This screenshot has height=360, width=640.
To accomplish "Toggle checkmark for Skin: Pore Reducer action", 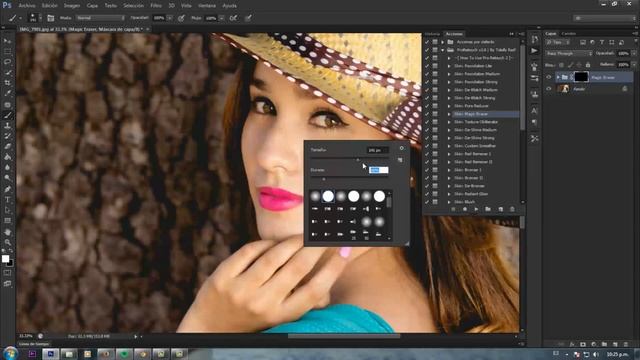I will pyautogui.click(x=427, y=106).
